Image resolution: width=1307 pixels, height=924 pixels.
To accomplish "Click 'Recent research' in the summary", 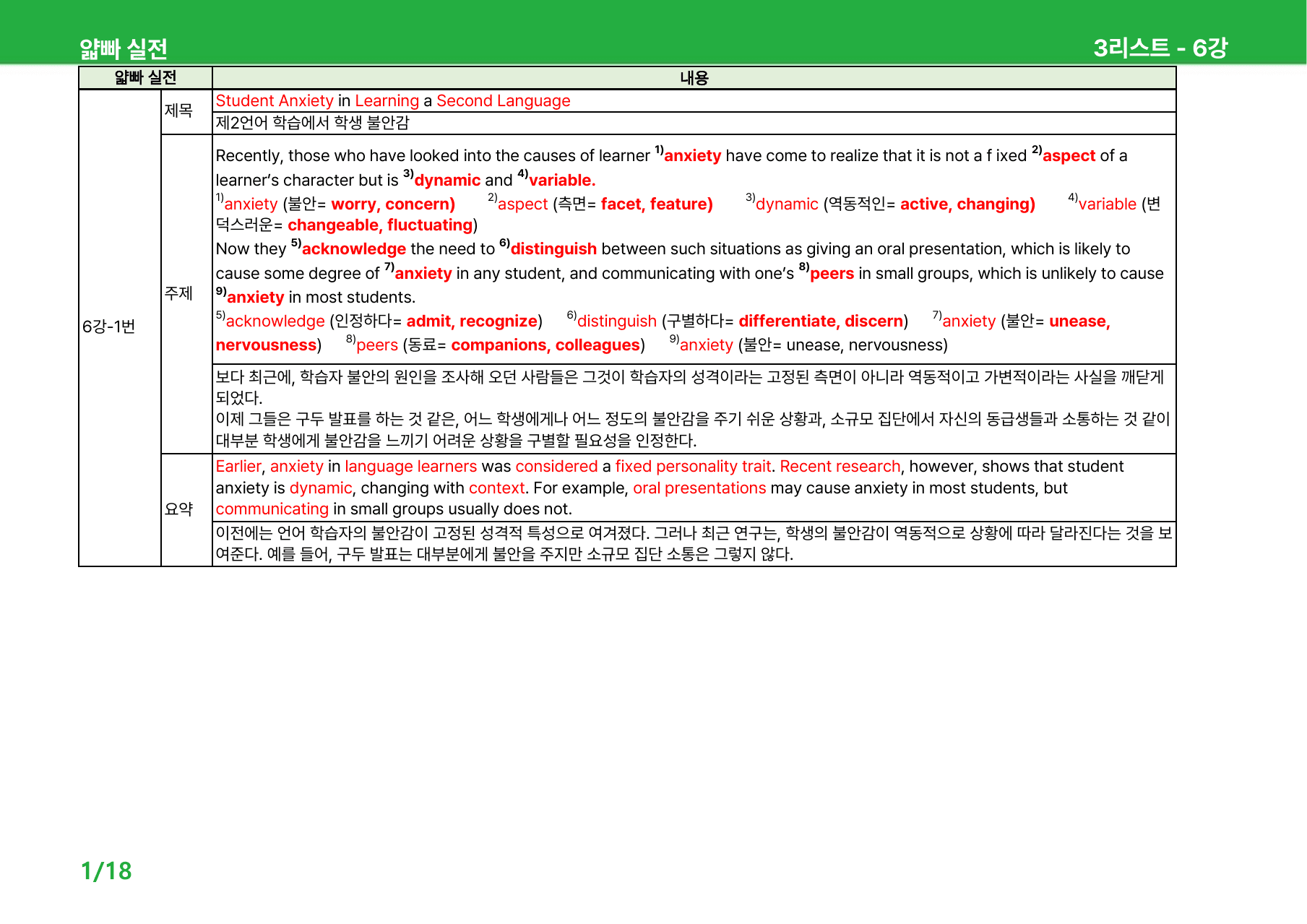I will coord(840,467).
